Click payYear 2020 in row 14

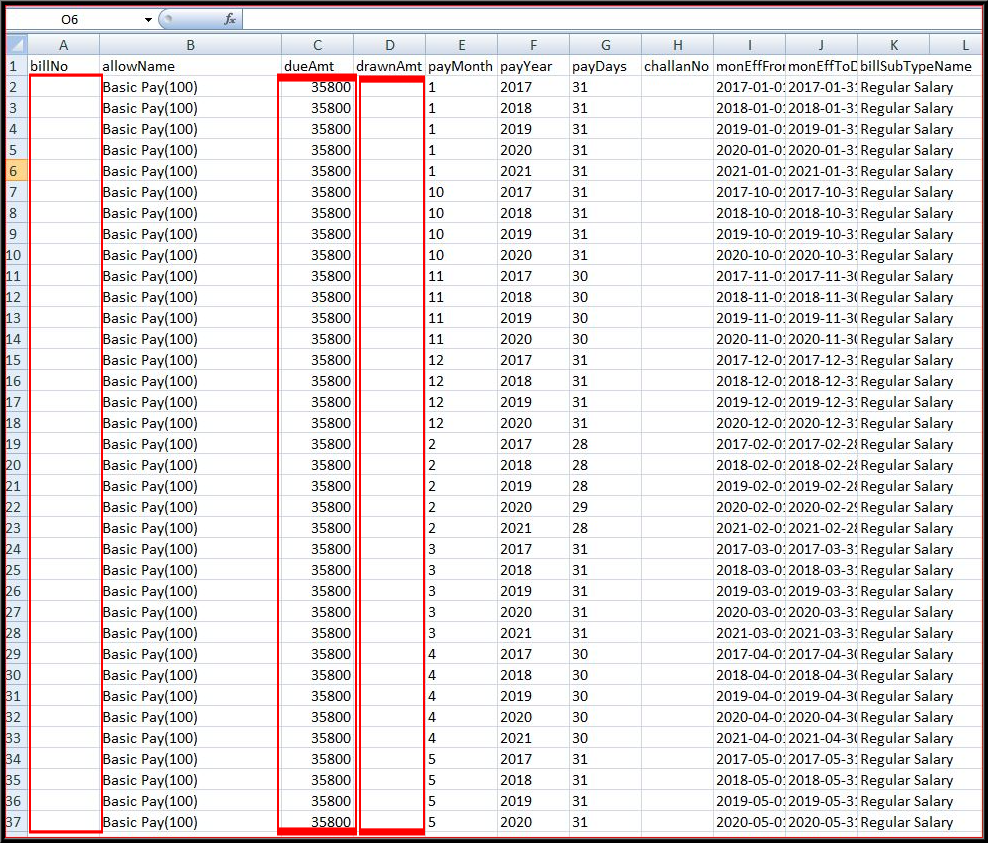tap(533, 339)
